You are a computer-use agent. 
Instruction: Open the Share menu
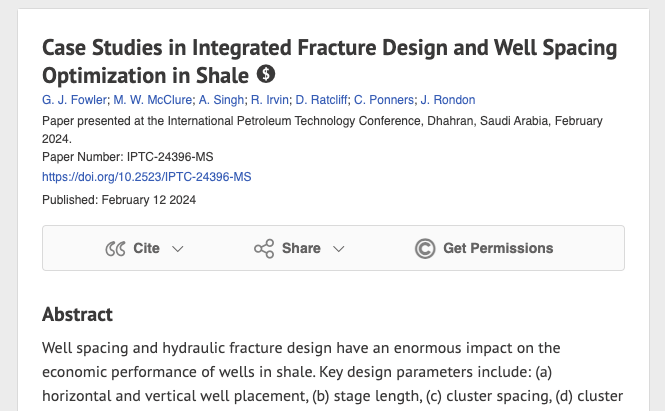click(x=300, y=248)
